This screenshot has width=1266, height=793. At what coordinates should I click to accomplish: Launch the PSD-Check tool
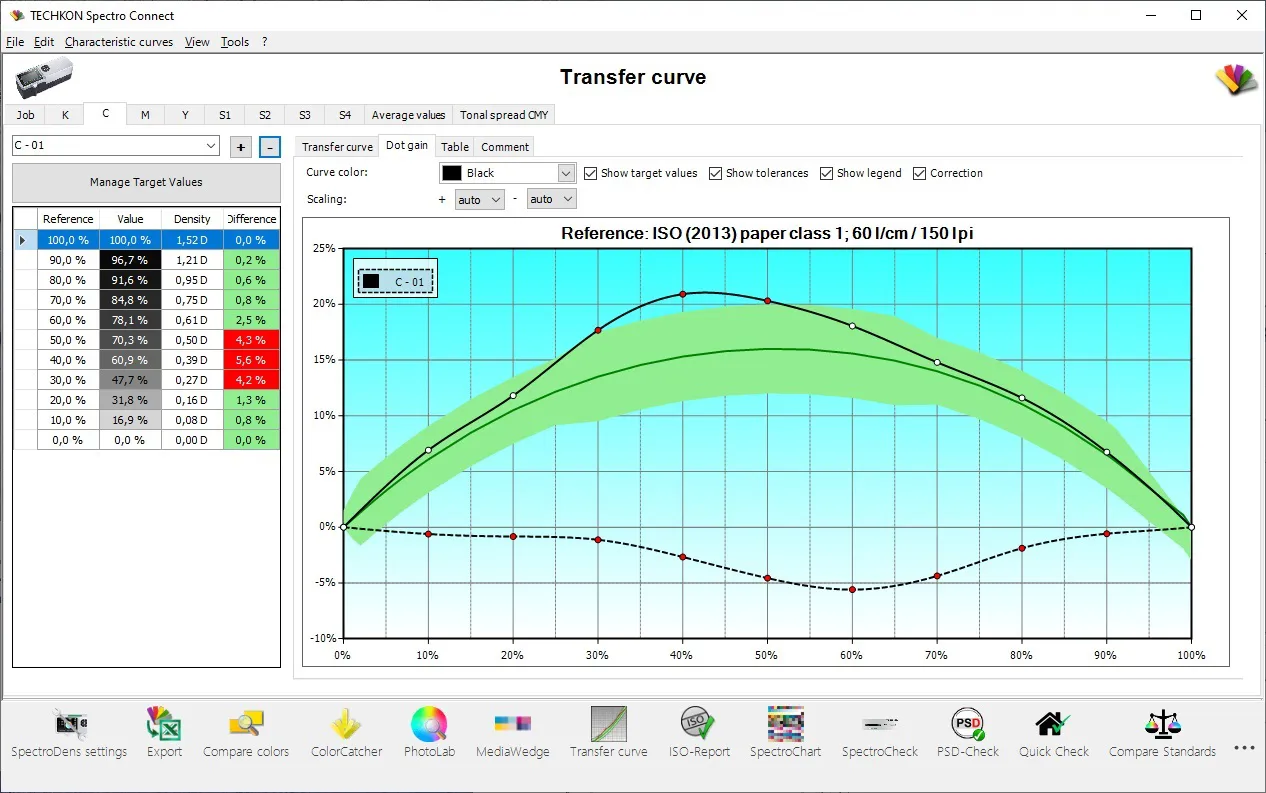coord(967,724)
